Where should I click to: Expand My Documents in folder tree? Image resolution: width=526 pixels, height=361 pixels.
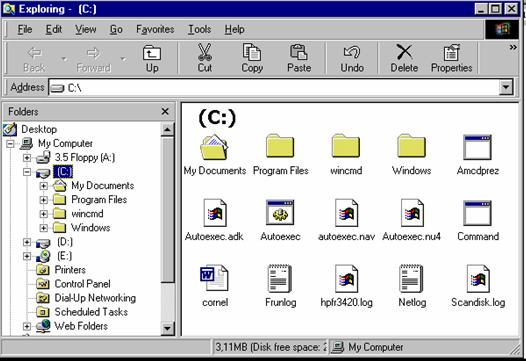click(43, 186)
